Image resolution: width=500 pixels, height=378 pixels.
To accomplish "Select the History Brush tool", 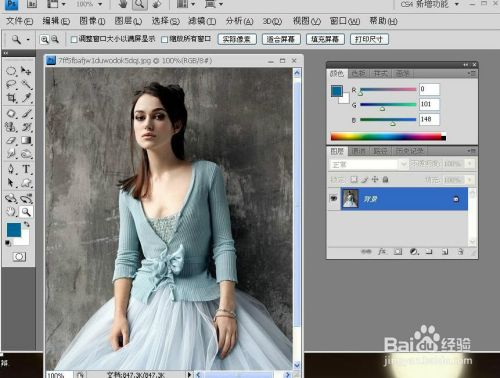I will (x=26, y=127).
